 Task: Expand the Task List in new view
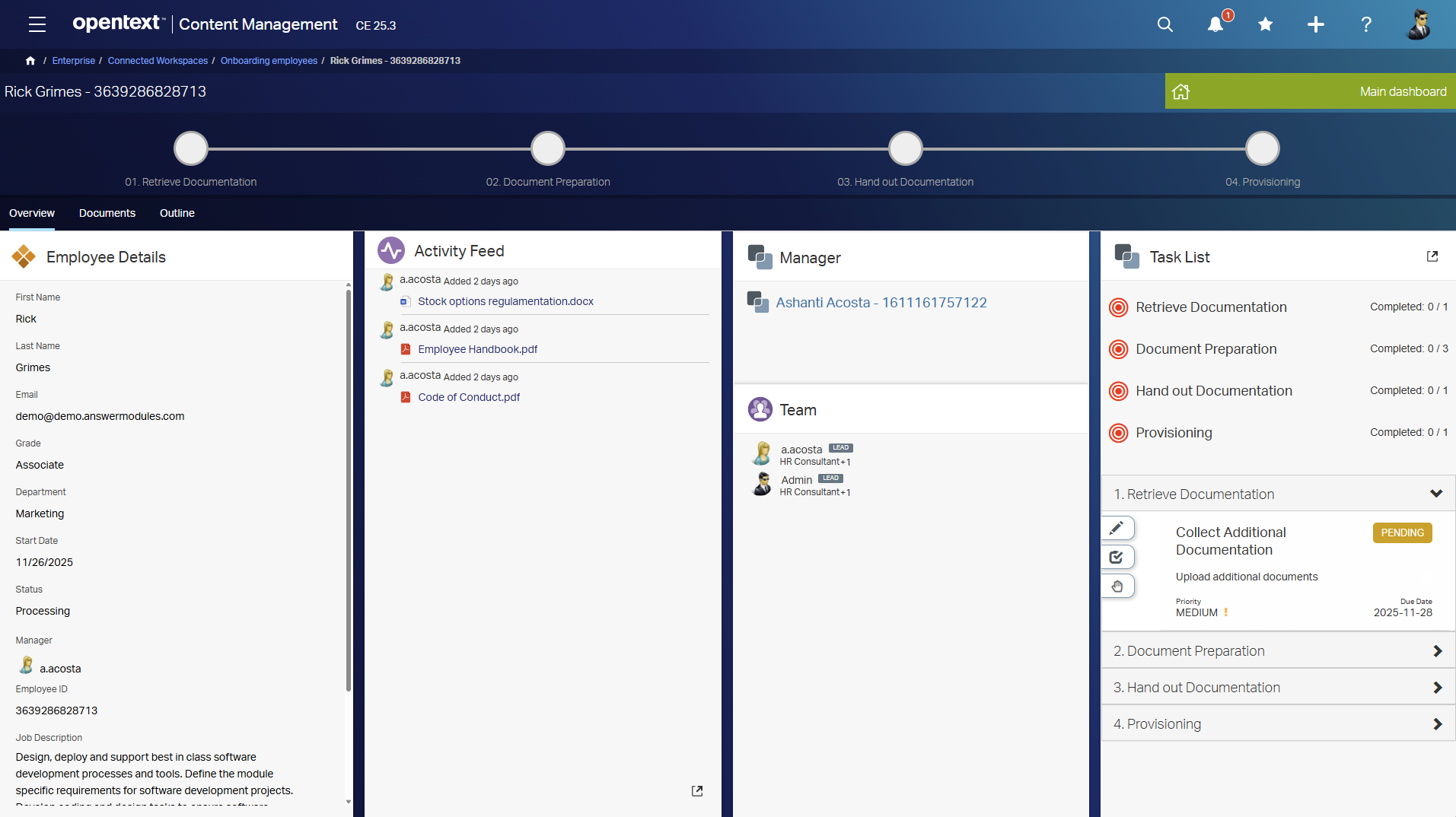(1432, 256)
